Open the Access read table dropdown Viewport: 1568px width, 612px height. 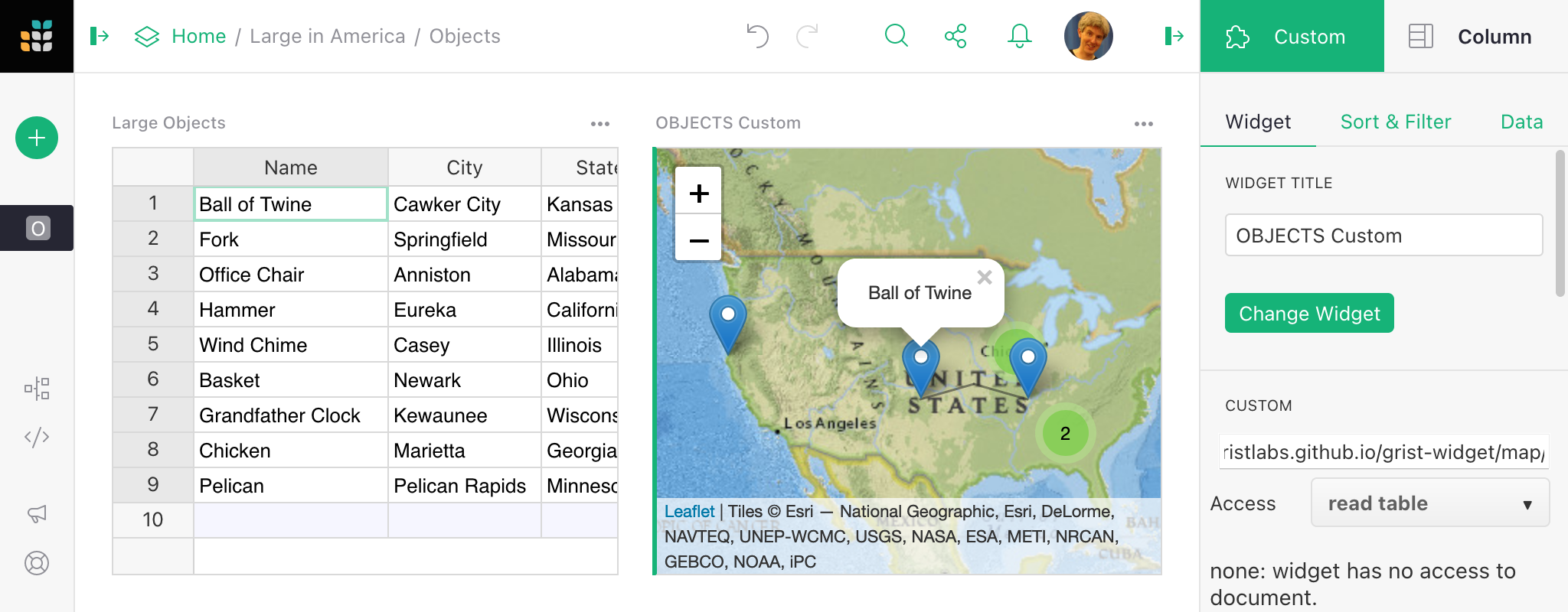pos(1429,503)
